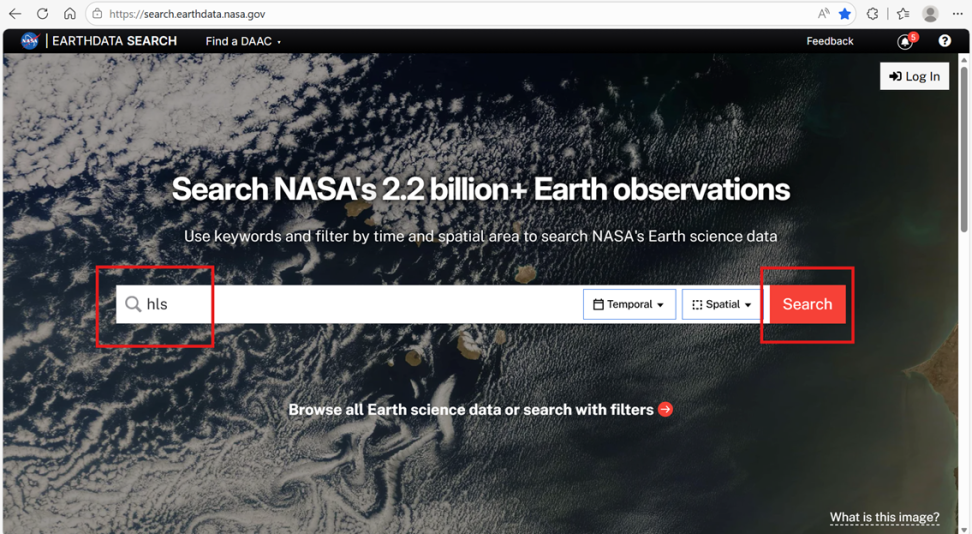Open the Temporal filter dropdown

click(629, 304)
